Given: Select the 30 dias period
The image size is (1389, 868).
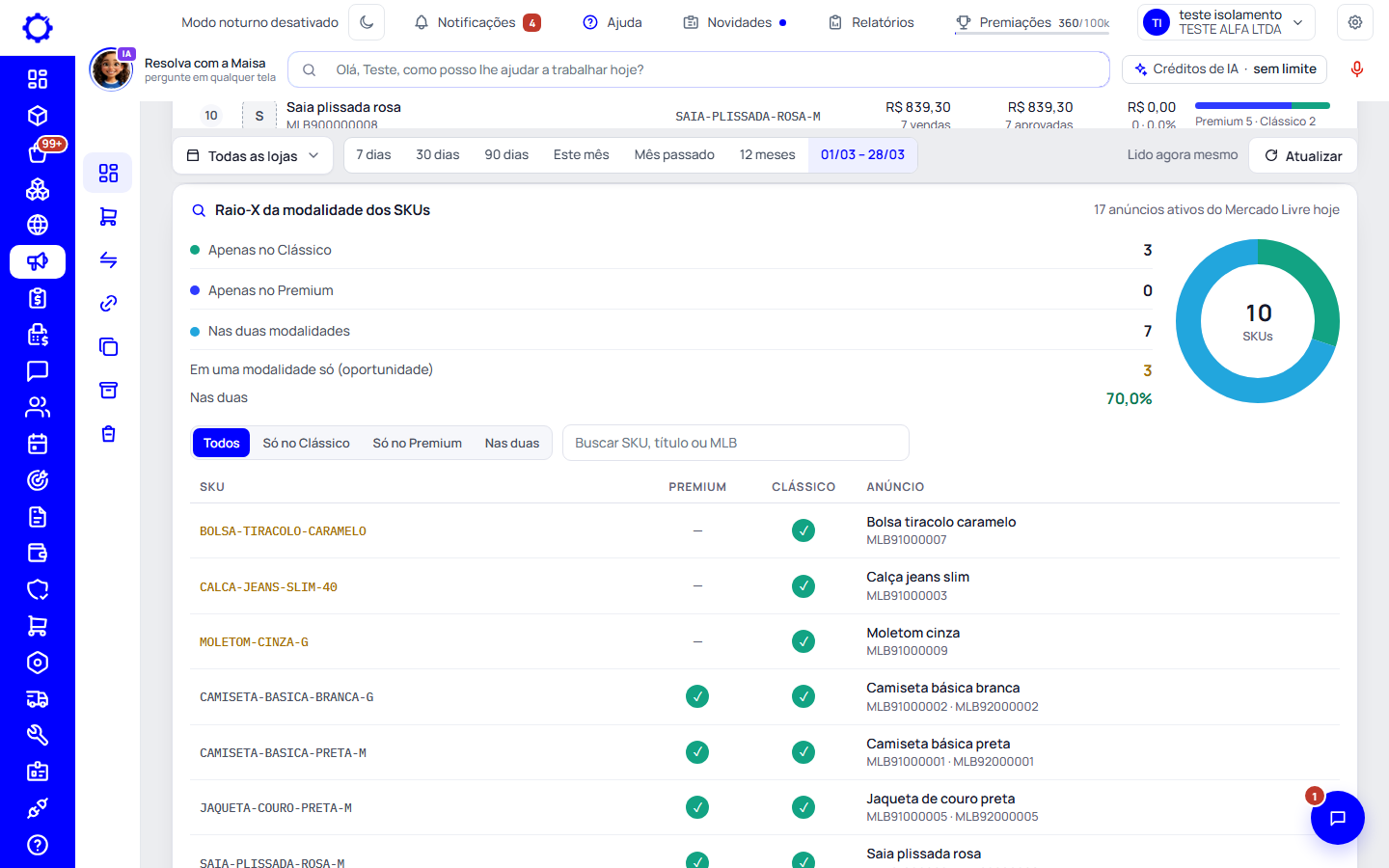Looking at the screenshot, I should (438, 155).
